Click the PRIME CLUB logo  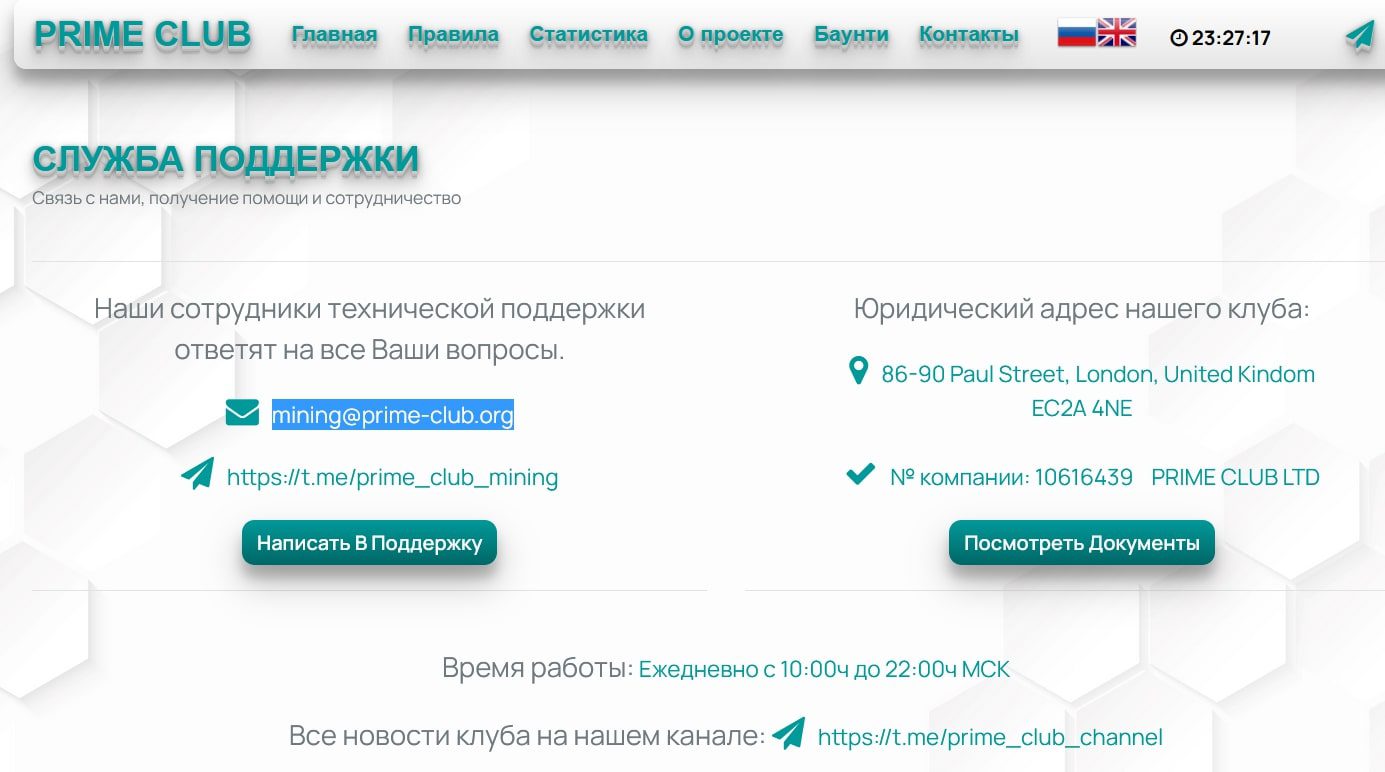pos(142,35)
